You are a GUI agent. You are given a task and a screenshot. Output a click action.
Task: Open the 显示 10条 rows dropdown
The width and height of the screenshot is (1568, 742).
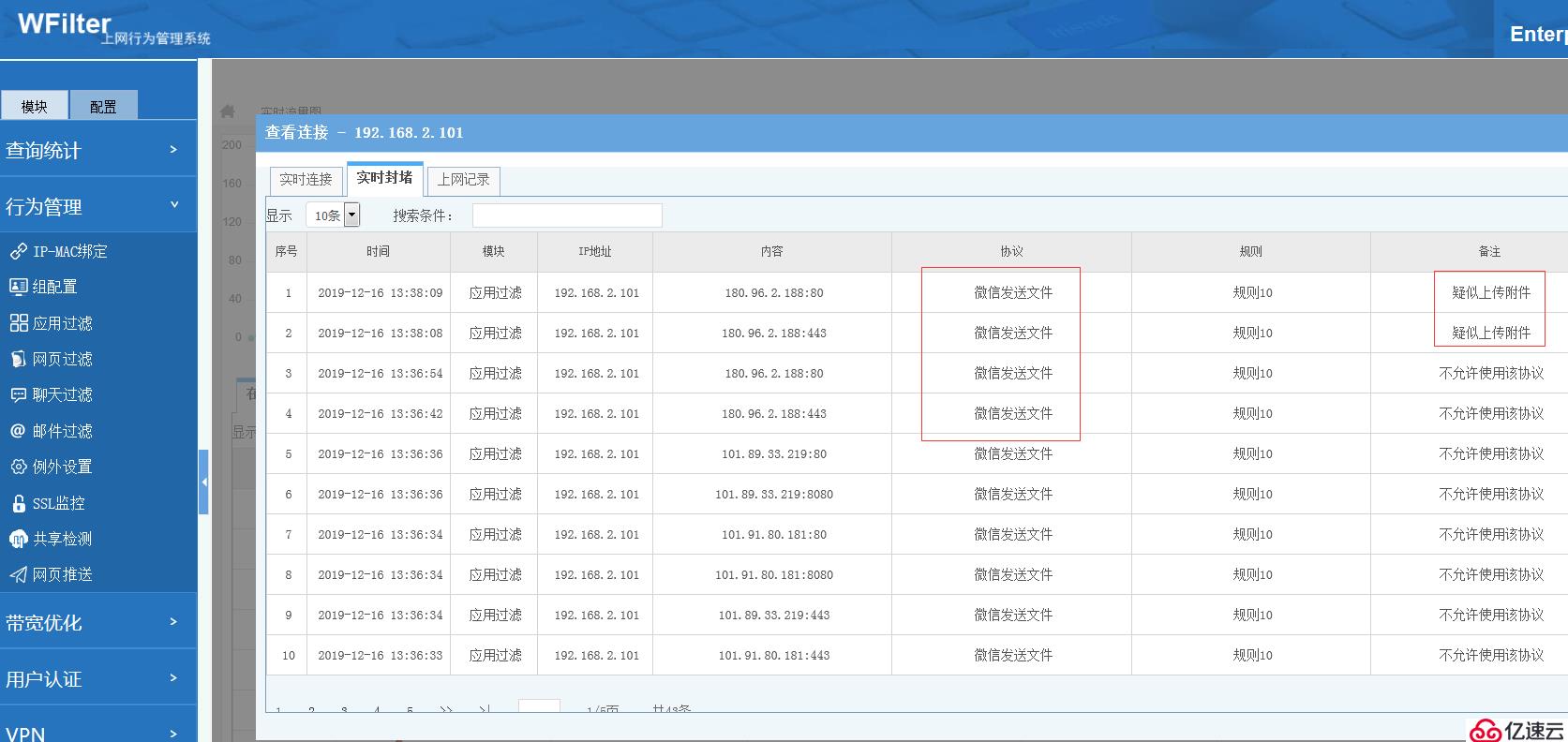click(333, 215)
